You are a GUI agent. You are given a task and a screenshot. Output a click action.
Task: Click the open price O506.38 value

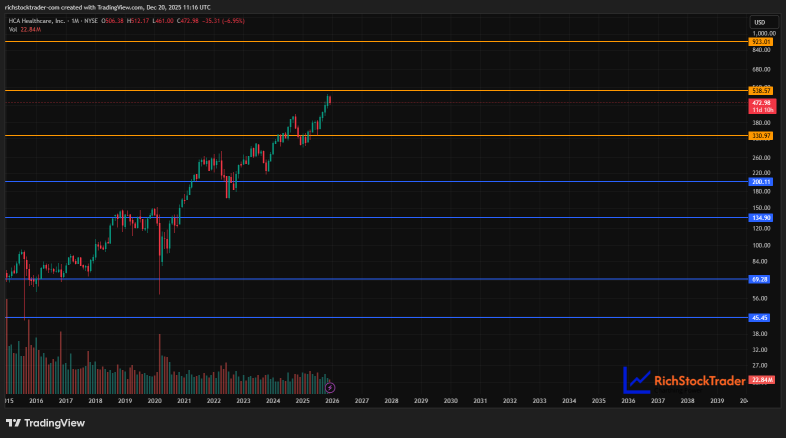112,21
